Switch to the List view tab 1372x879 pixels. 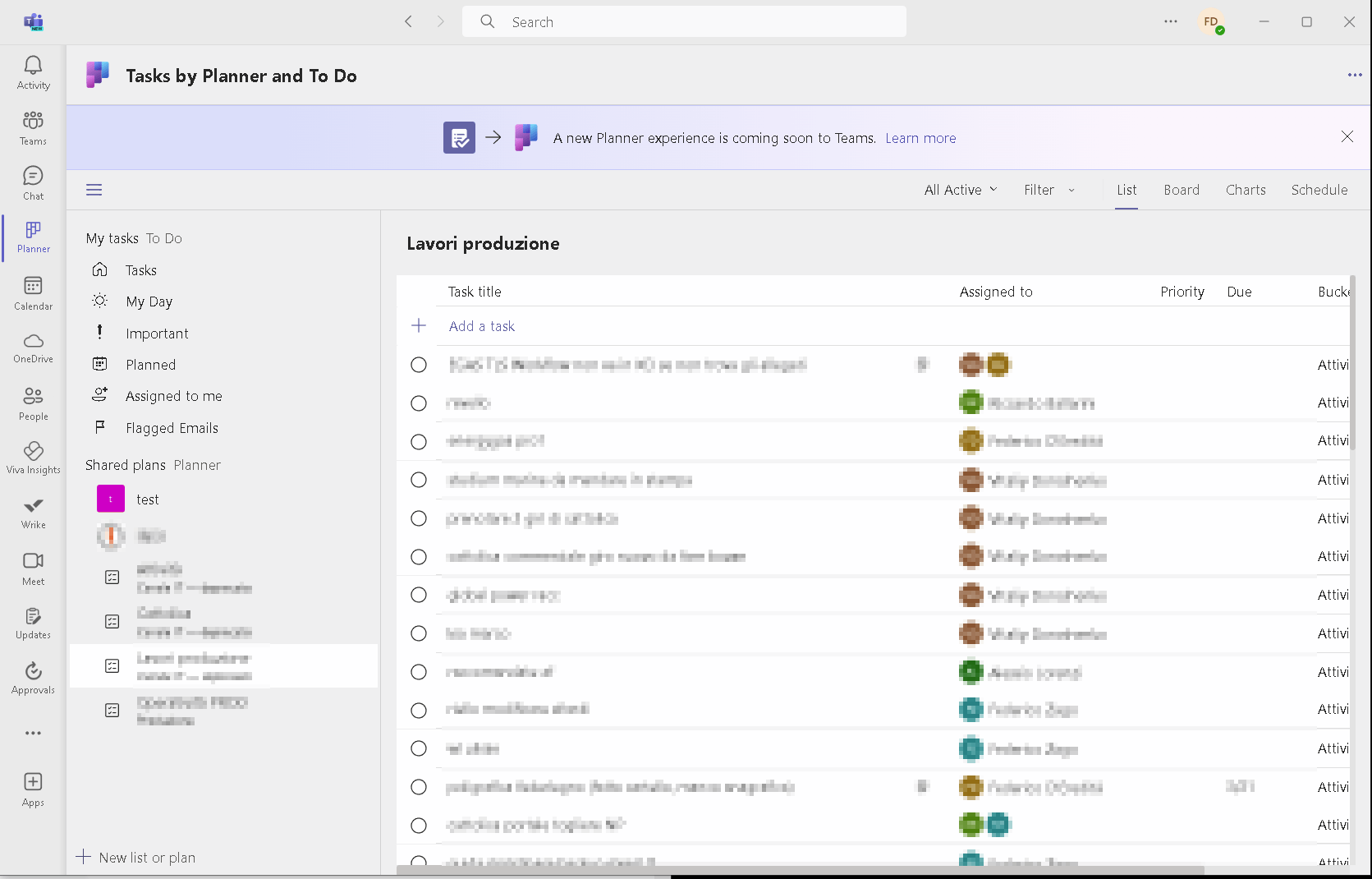[1127, 190]
